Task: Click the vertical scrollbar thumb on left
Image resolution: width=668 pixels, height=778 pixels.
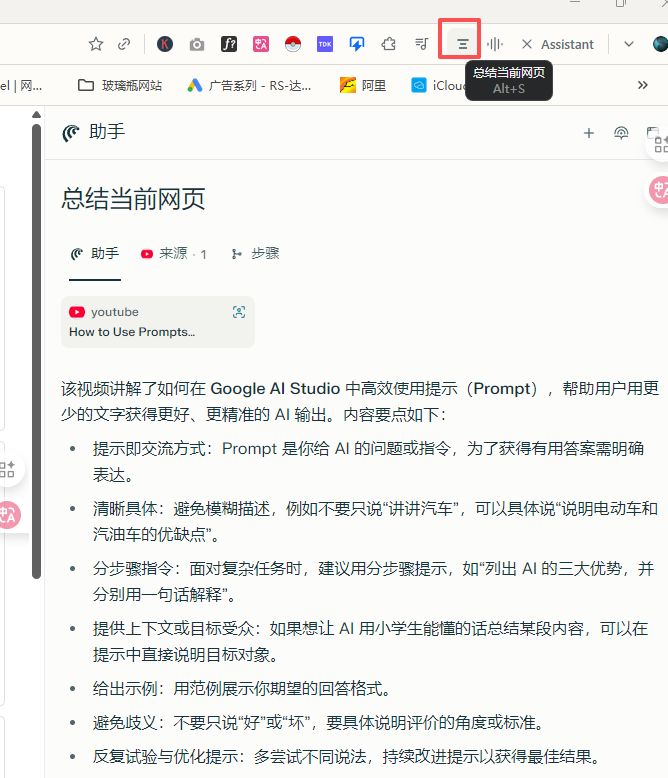Action: point(36,351)
